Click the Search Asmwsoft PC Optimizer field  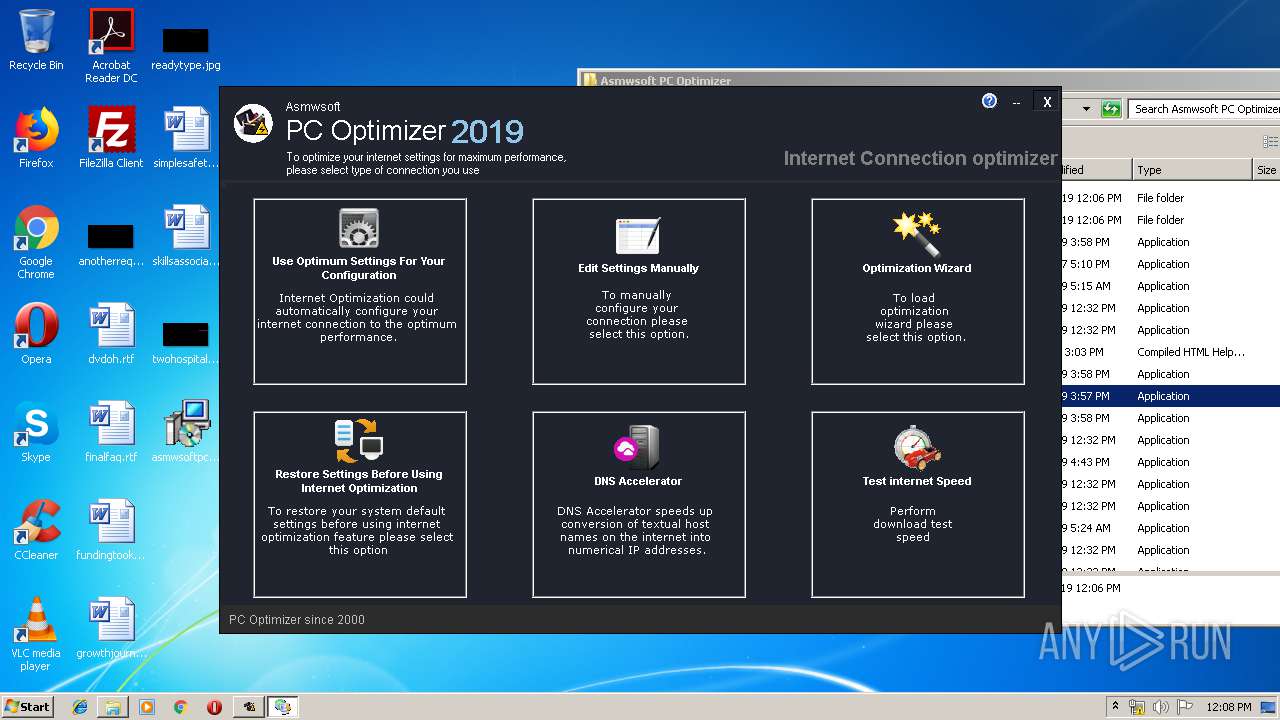1205,109
